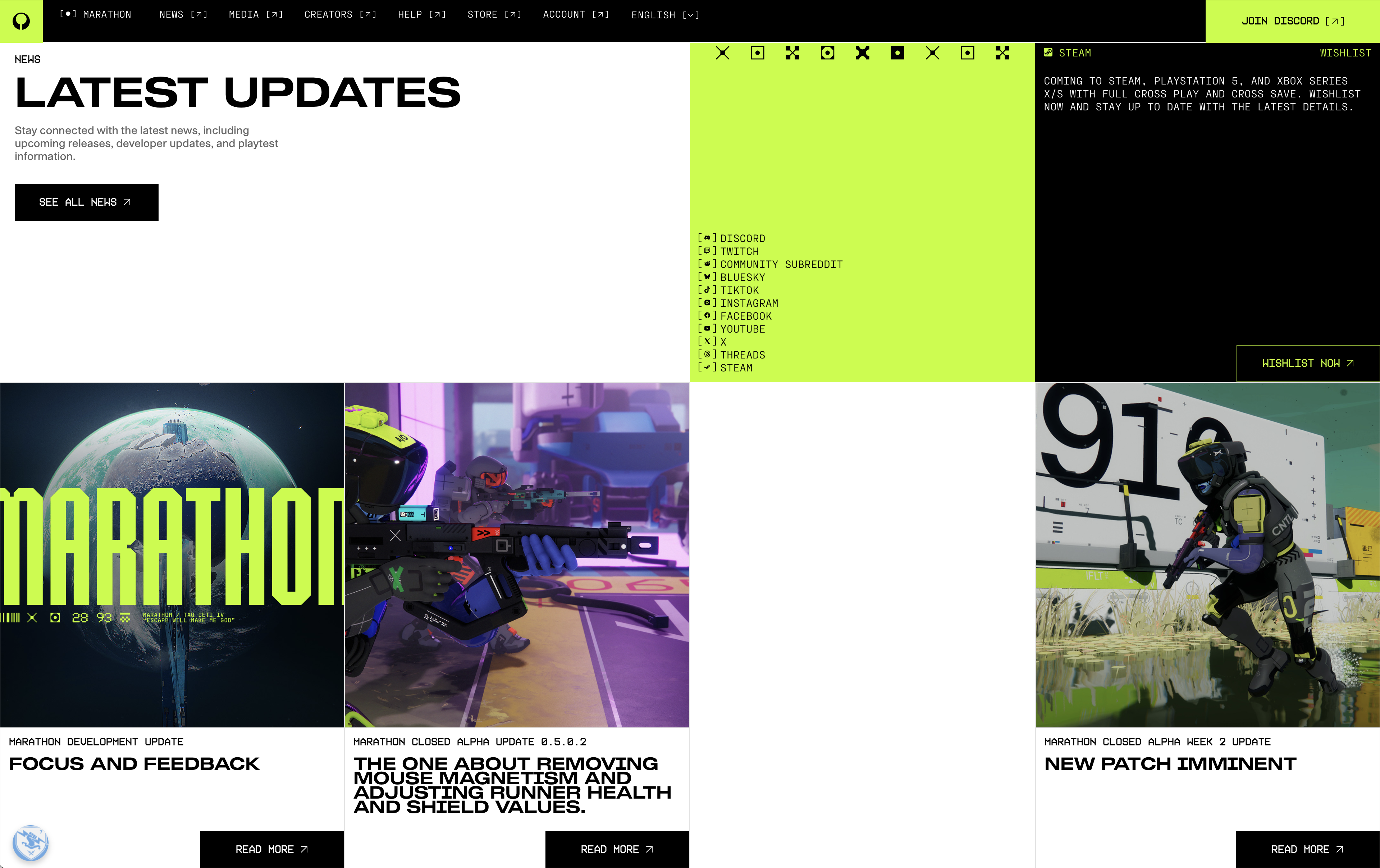
Task: Click the YouTube icon in social list
Action: point(707,328)
